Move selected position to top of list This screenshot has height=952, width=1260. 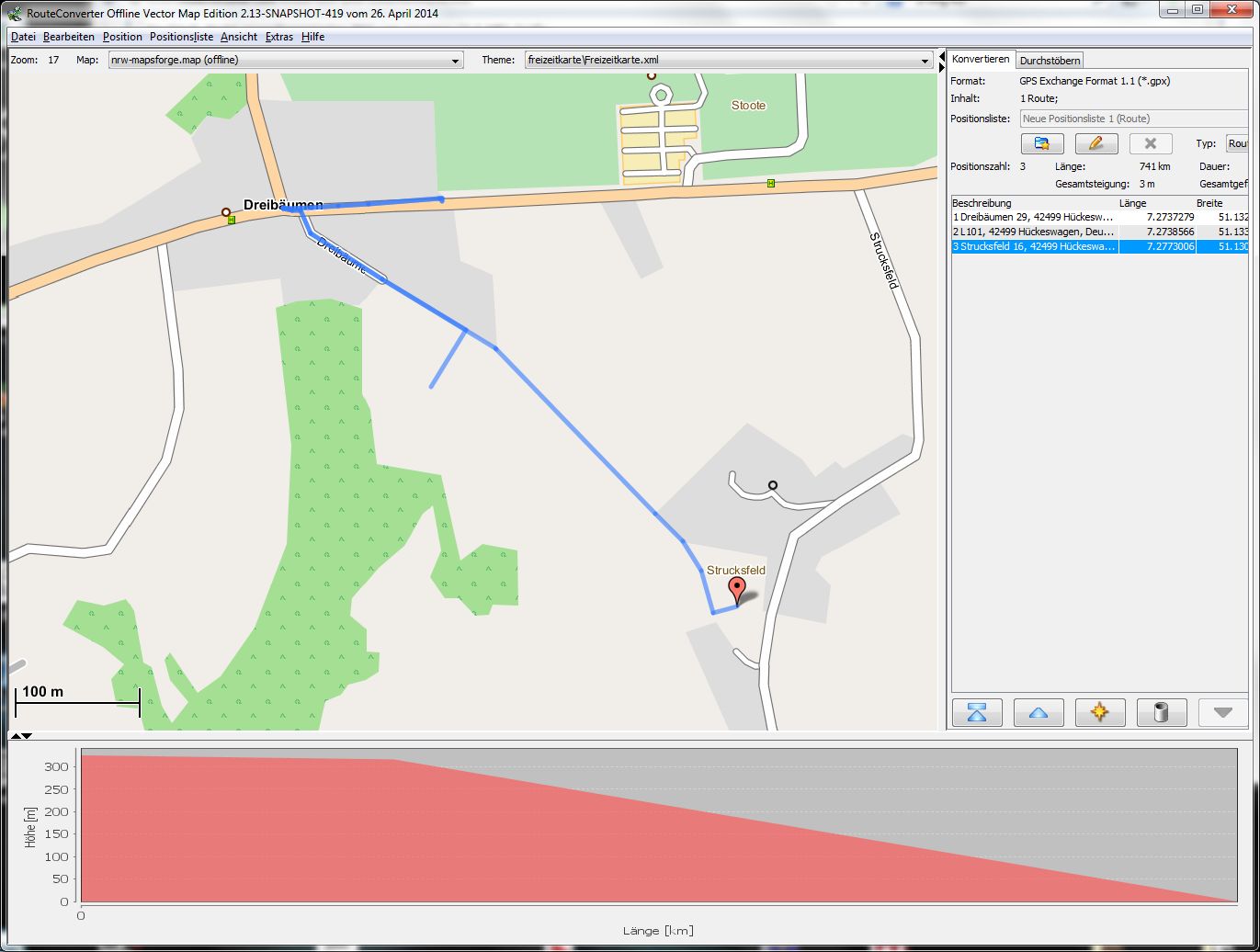[977, 712]
